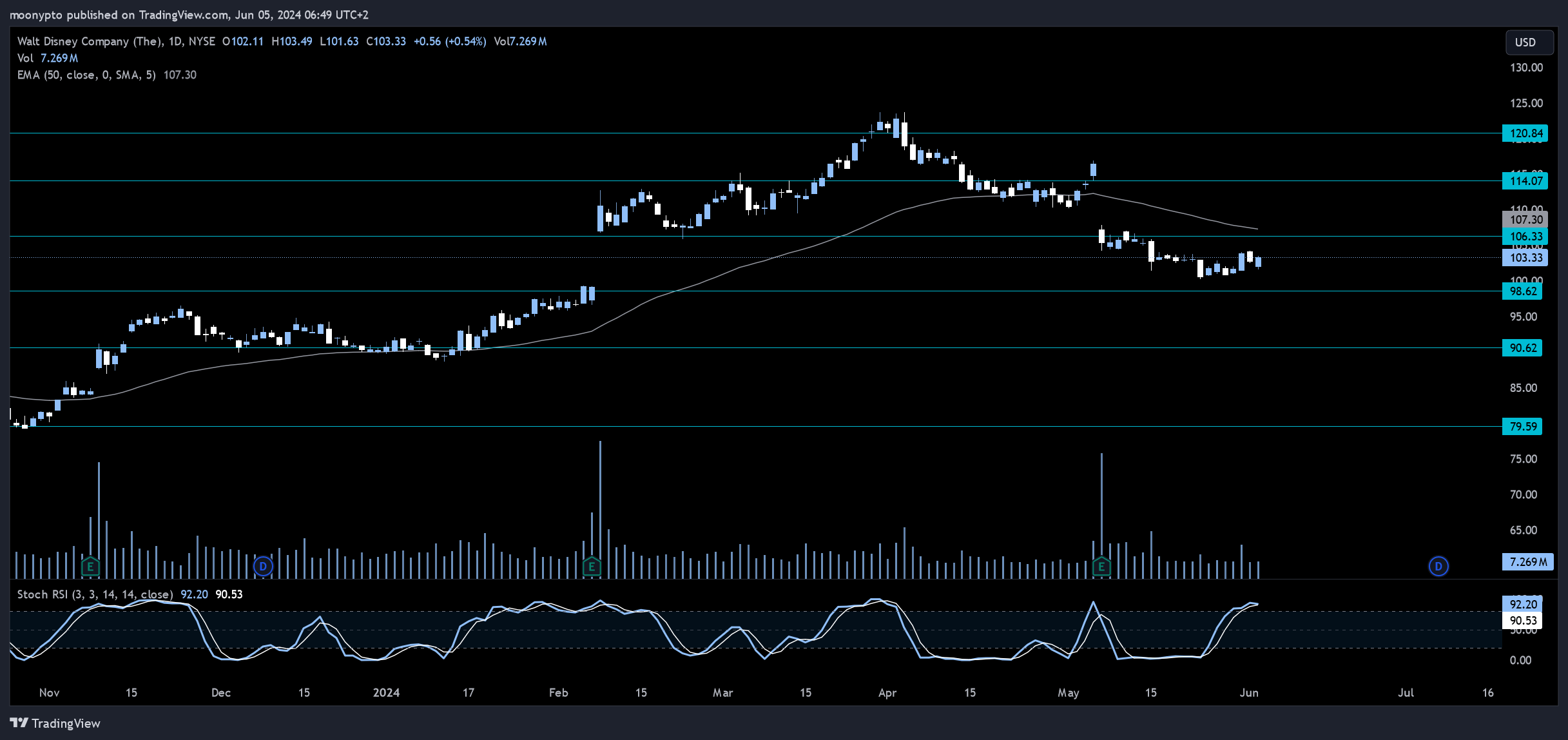Click the Vol7.269M value in header
Screen dimensions: 1568x740
tap(520, 41)
